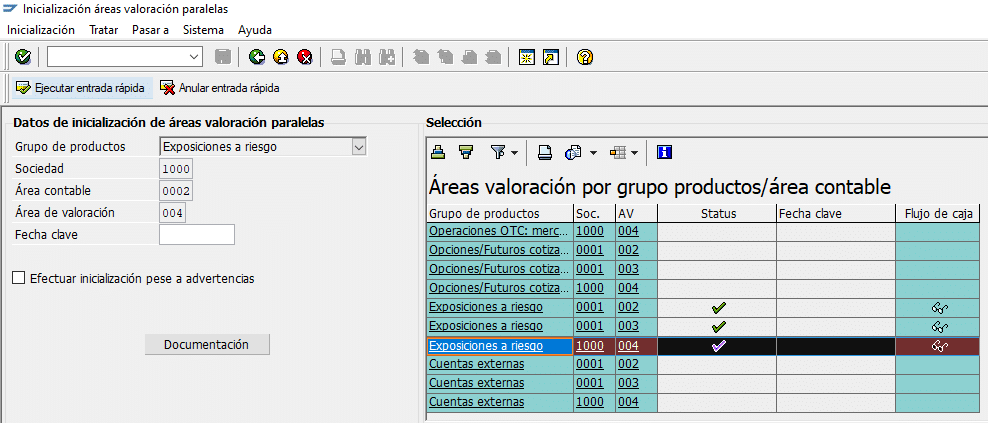Click Ejecutar entrada rápida button
Screen dimensions: 988x423
click(80, 88)
